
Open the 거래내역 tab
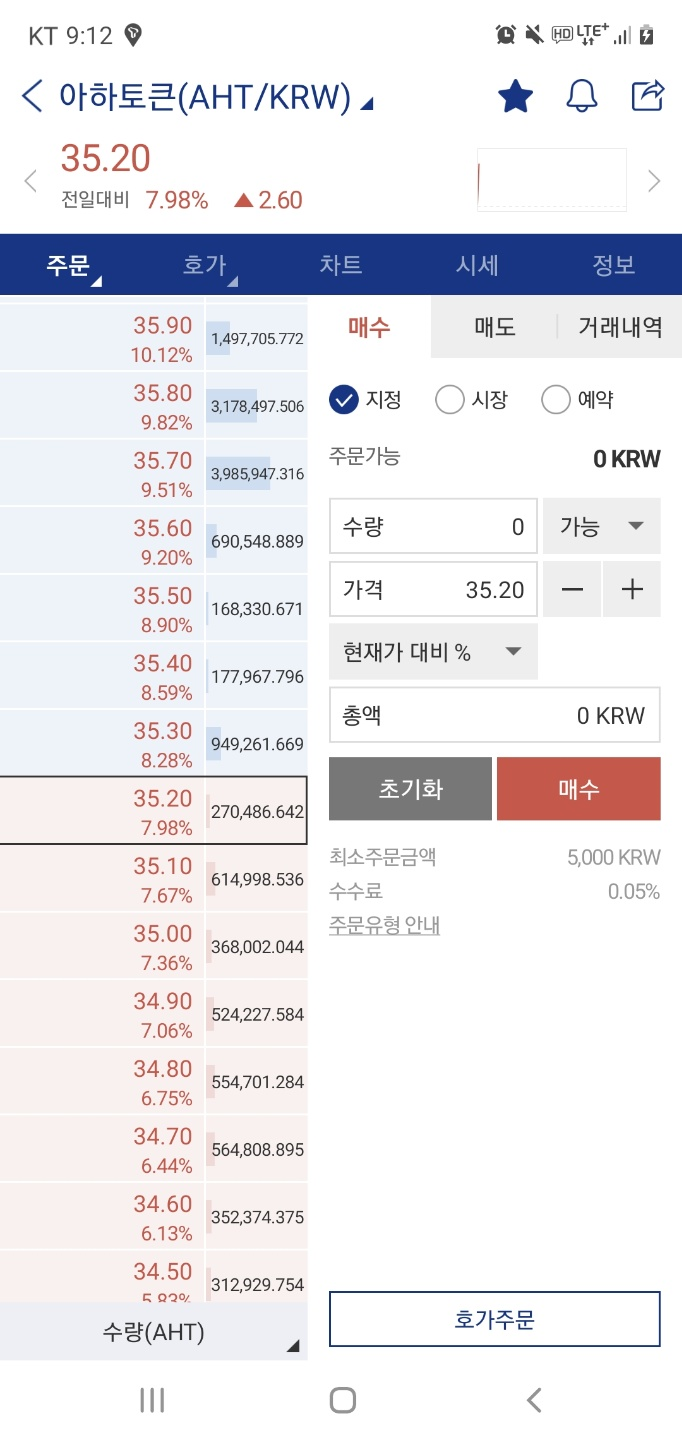pyautogui.click(x=620, y=327)
